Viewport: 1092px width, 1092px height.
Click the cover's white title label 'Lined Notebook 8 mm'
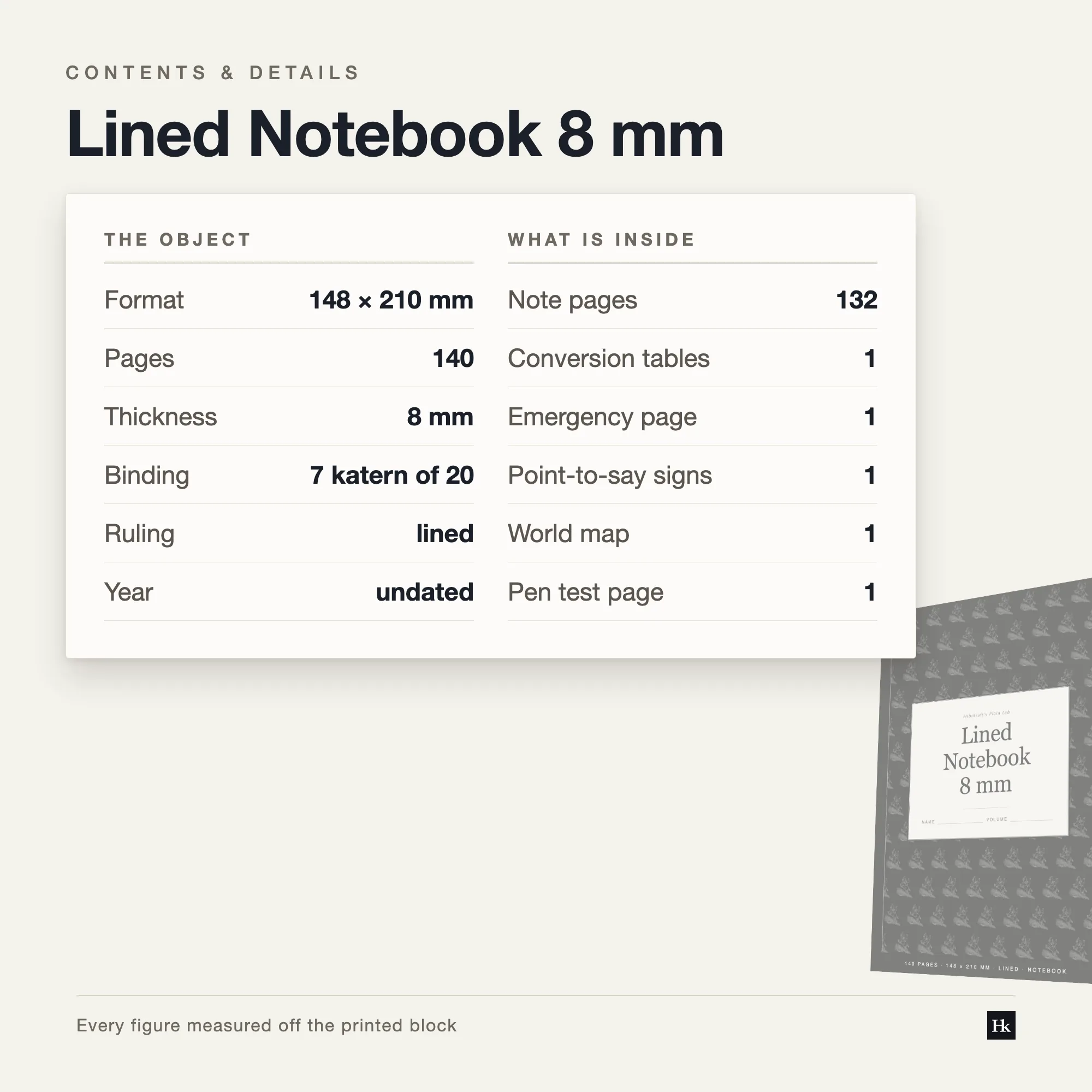click(x=988, y=762)
